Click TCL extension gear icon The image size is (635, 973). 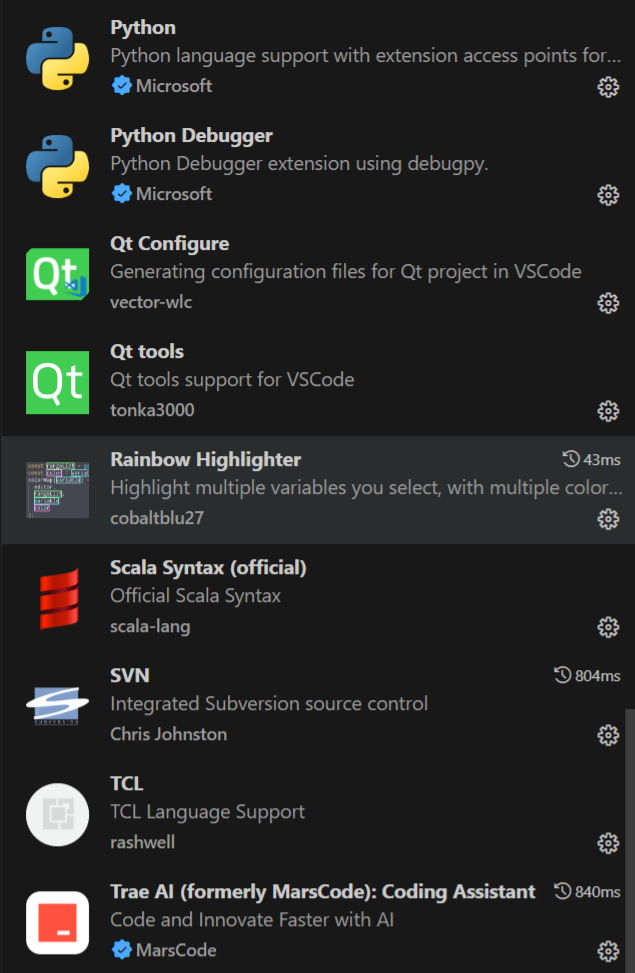[608, 843]
